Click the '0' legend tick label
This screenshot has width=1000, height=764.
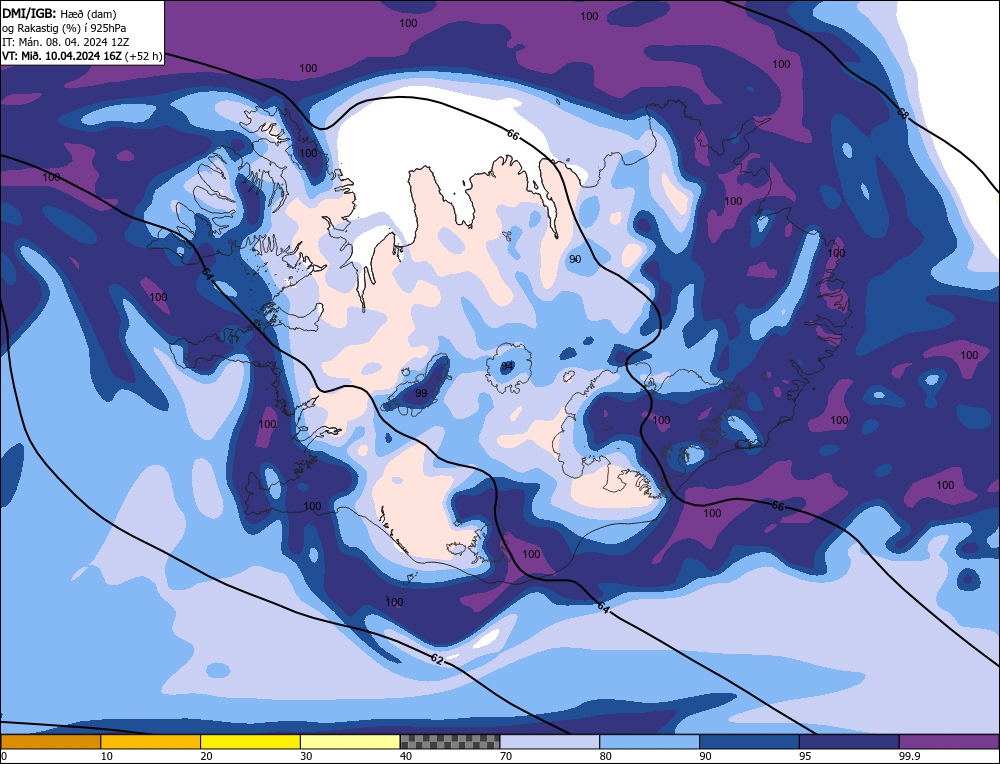pos(4,756)
